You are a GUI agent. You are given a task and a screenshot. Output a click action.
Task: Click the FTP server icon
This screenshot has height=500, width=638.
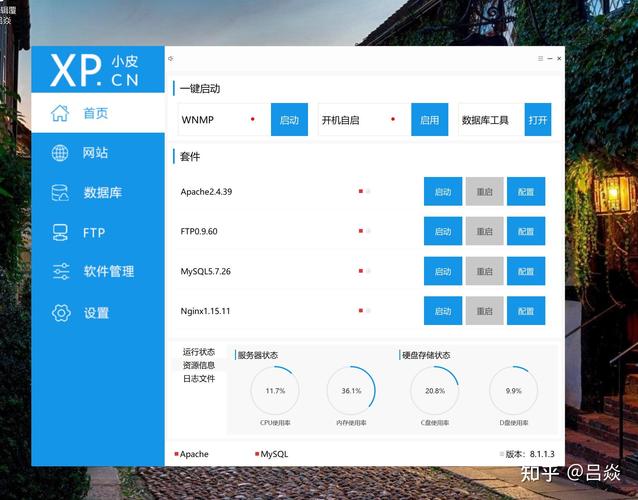(60, 232)
